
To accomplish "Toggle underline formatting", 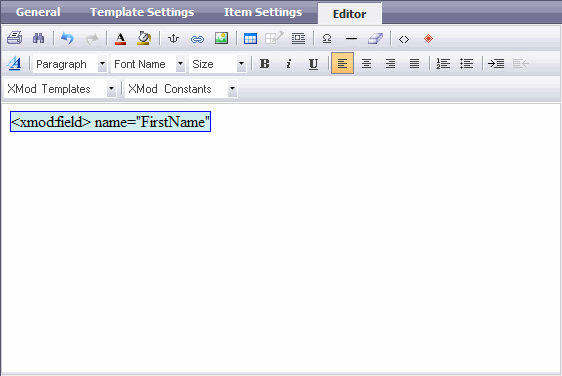I will tap(313, 64).
